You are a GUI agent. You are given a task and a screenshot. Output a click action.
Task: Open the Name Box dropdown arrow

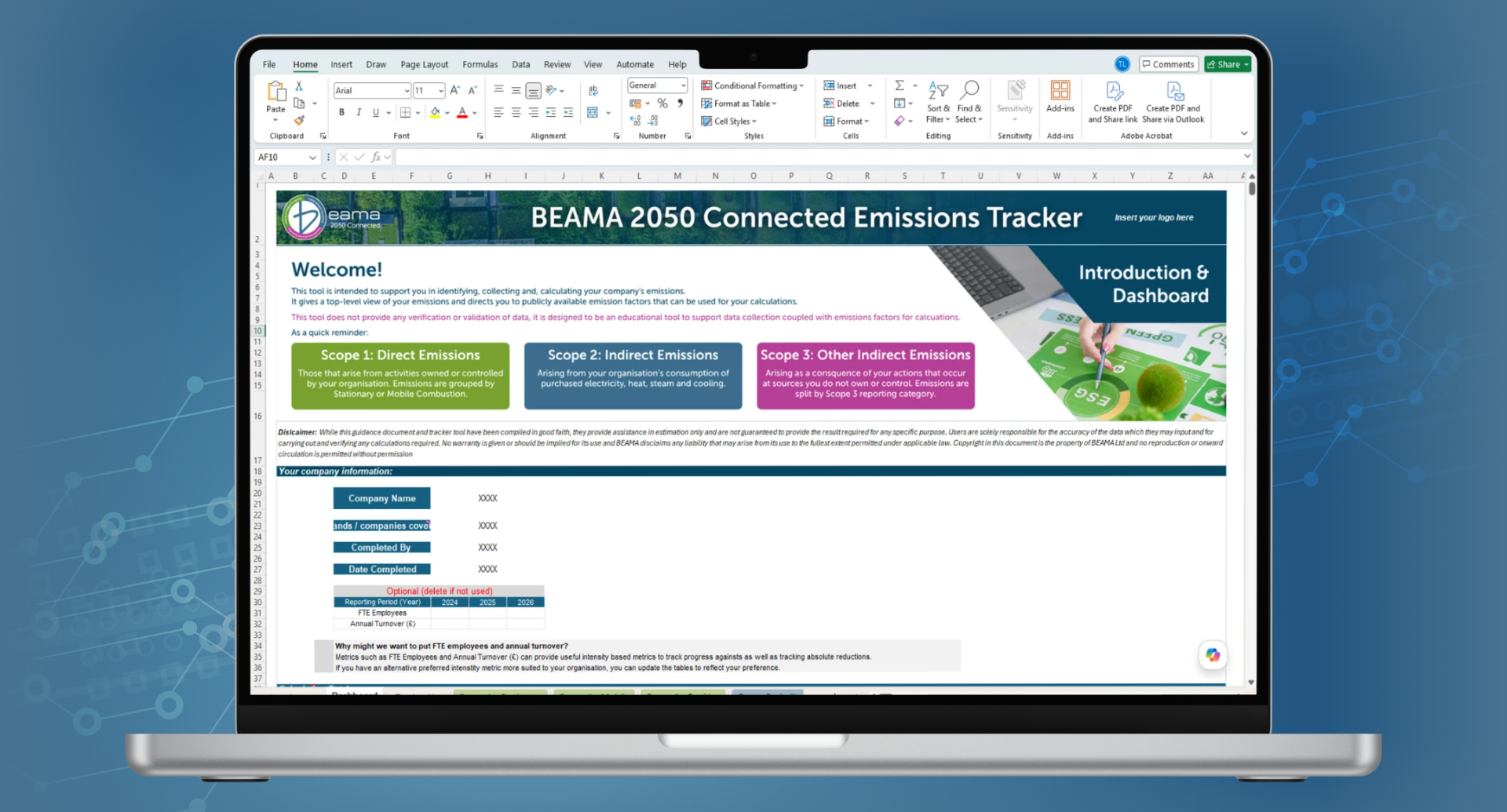click(312, 157)
